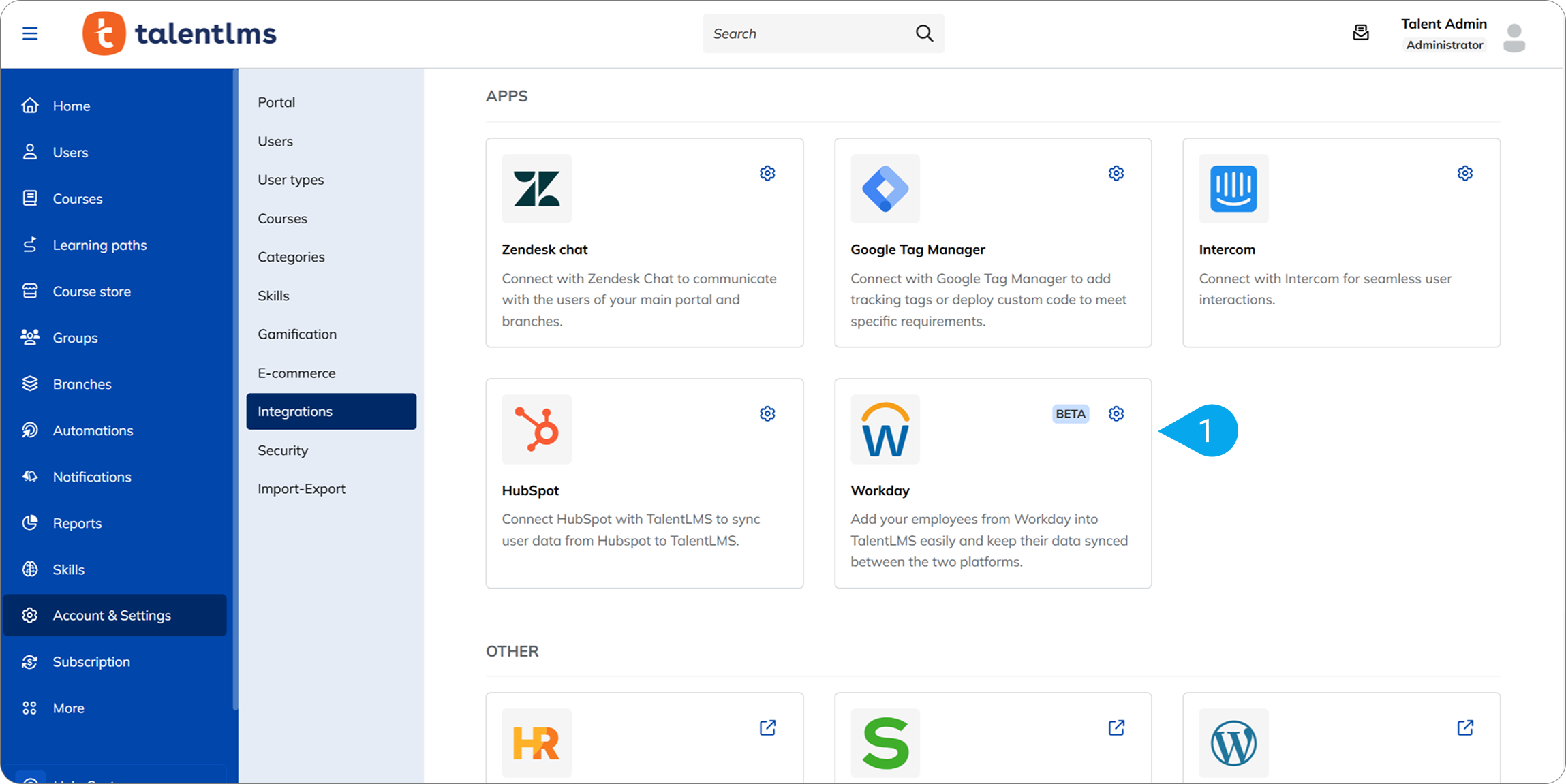Click the OTHER section heading
Viewport: 1566px width, 784px height.
click(512, 651)
